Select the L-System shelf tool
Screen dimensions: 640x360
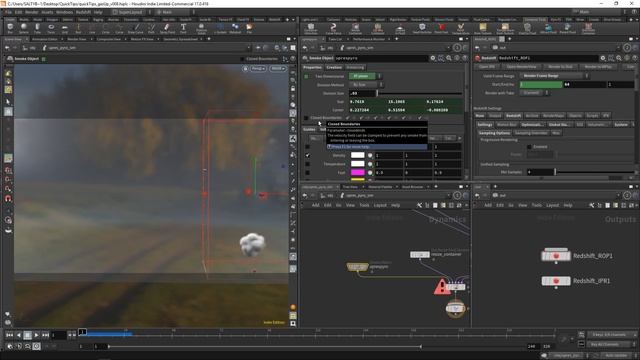(x=220, y=28)
